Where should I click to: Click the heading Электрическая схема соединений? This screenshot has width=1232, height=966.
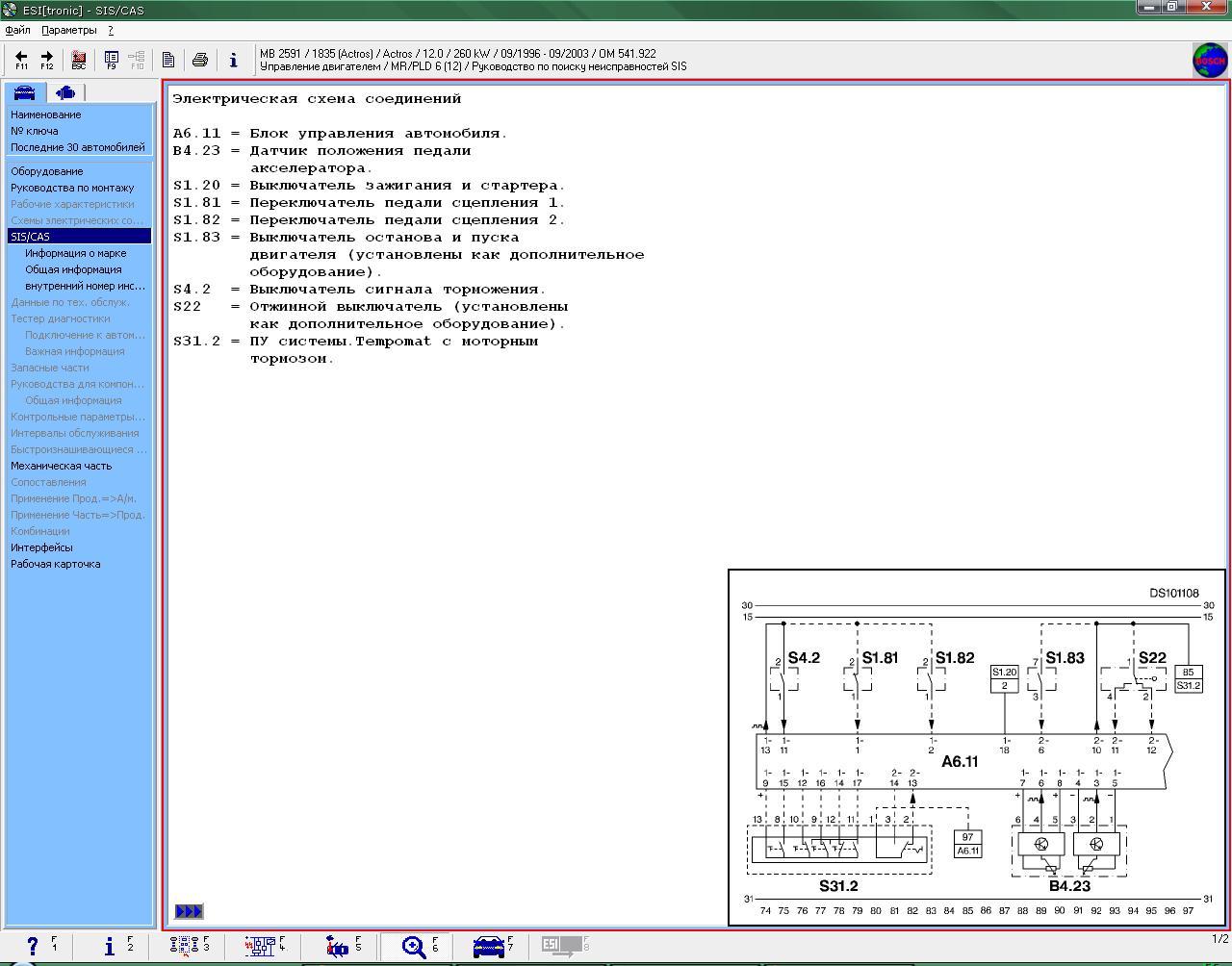tap(317, 98)
